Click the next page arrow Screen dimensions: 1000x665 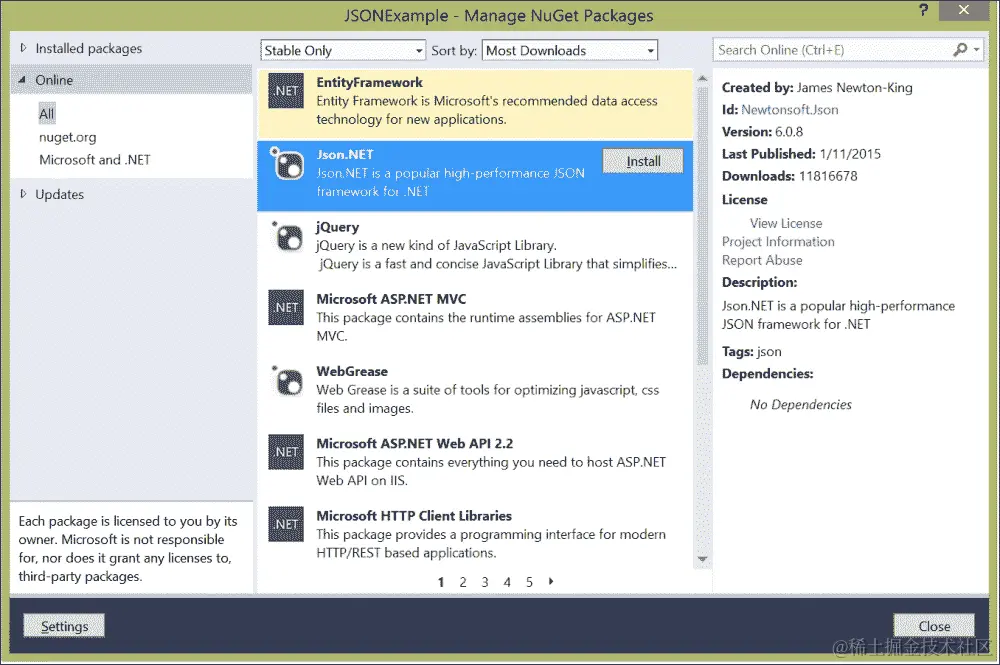click(551, 581)
